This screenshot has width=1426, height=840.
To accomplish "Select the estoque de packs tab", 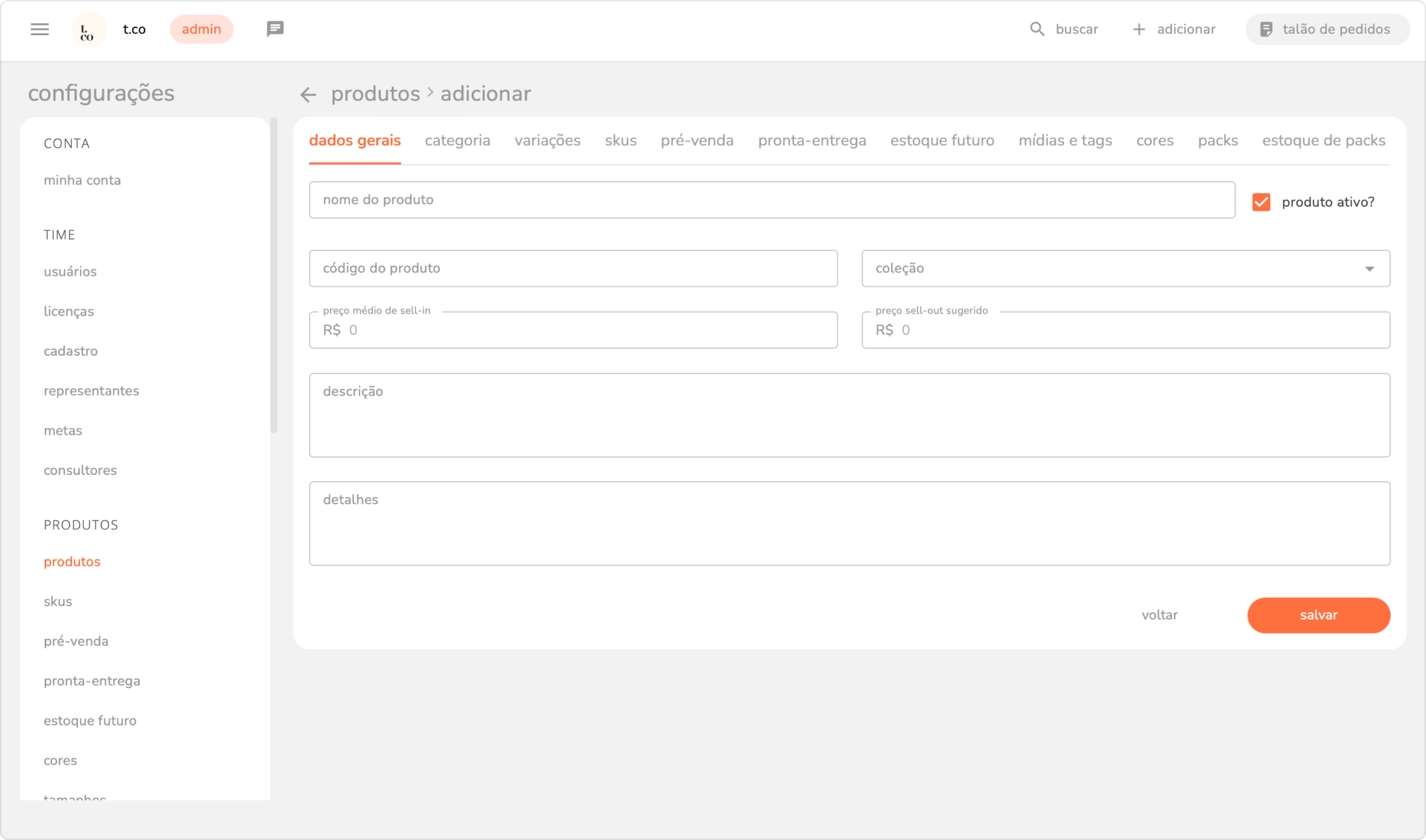I will [x=1323, y=140].
